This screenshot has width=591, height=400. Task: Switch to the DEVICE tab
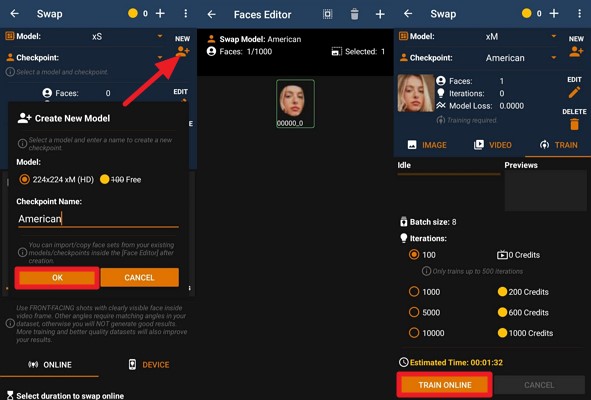click(149, 365)
